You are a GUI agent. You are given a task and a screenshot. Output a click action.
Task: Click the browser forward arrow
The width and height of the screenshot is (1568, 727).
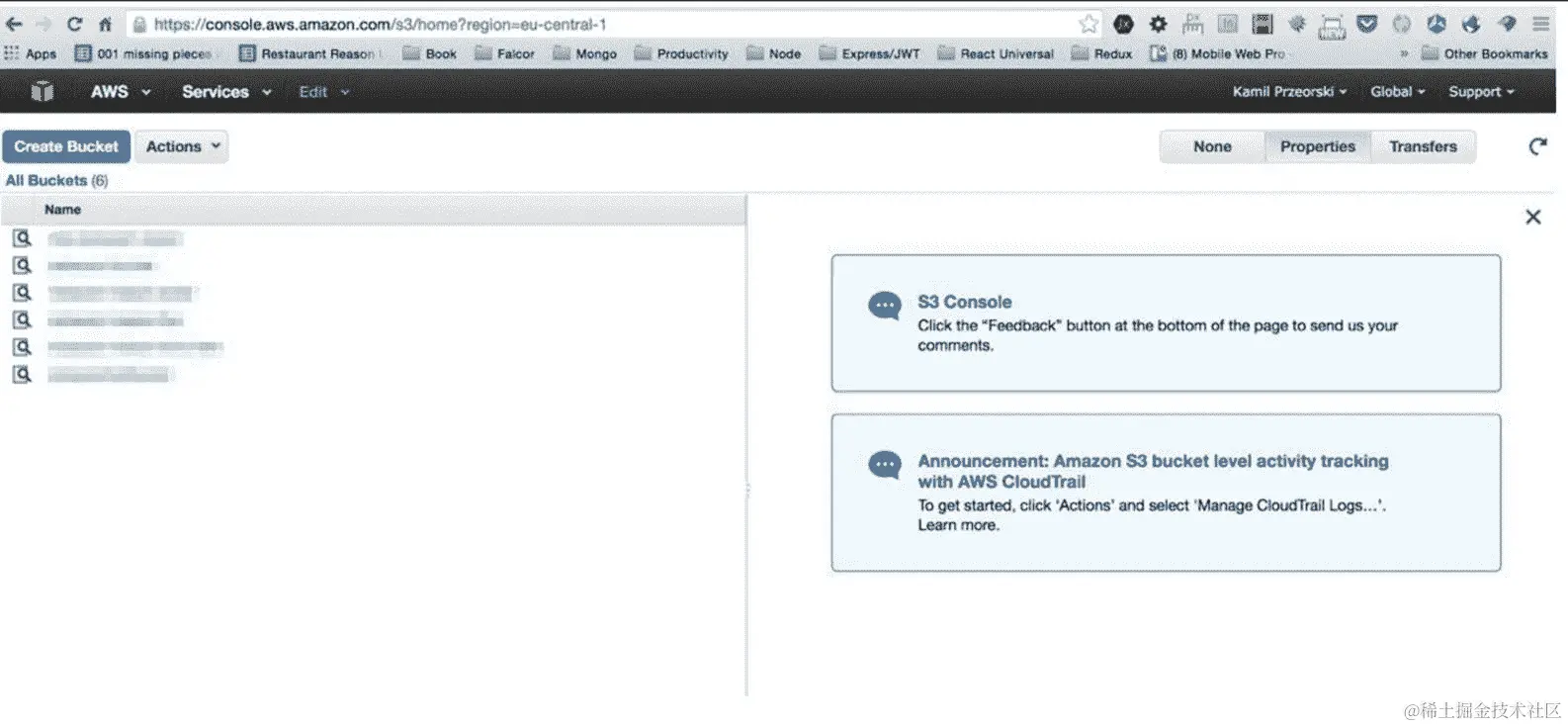(x=44, y=24)
